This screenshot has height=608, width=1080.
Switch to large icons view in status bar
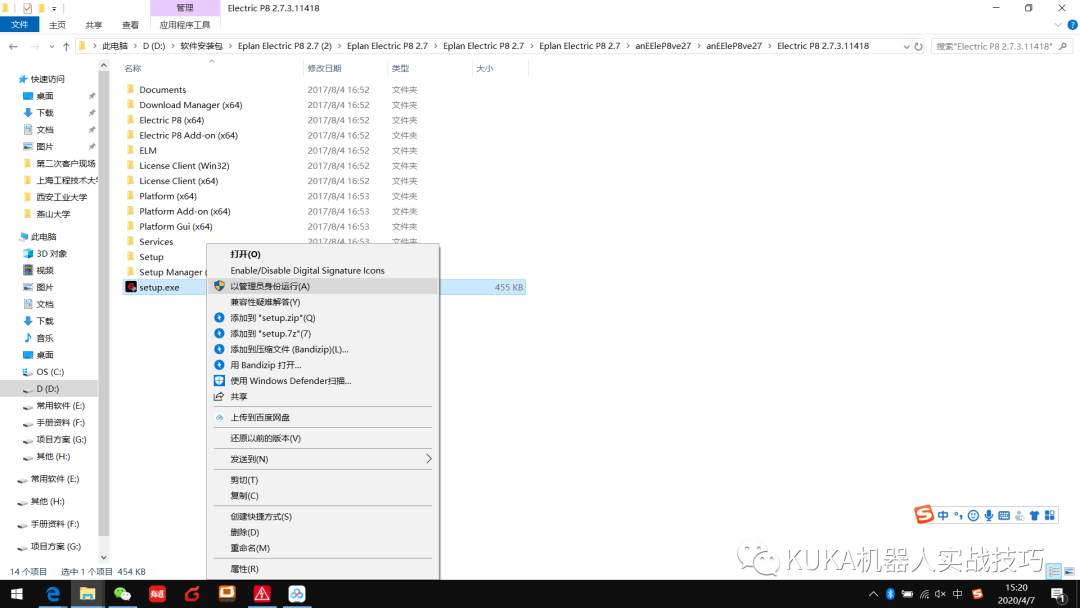coord(1069,572)
